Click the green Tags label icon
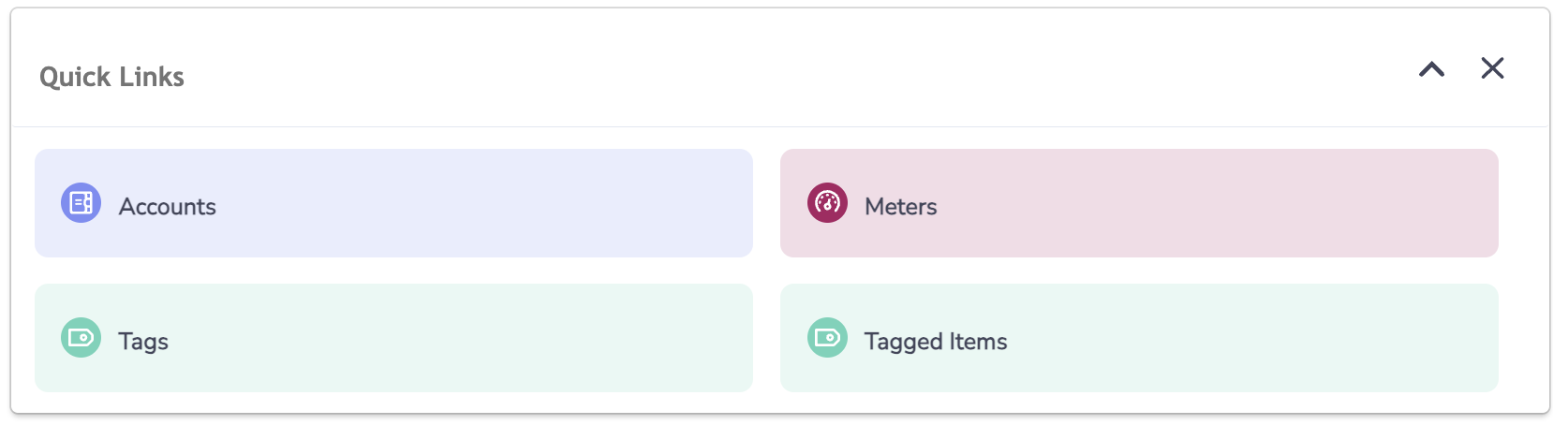1568x425 pixels. pos(81,338)
